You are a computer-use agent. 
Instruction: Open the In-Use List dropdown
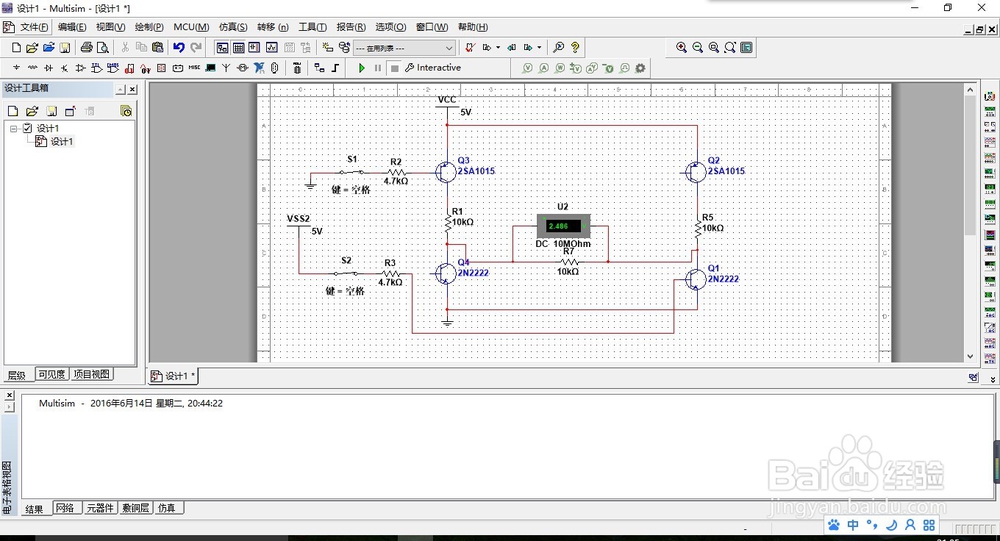click(x=404, y=48)
